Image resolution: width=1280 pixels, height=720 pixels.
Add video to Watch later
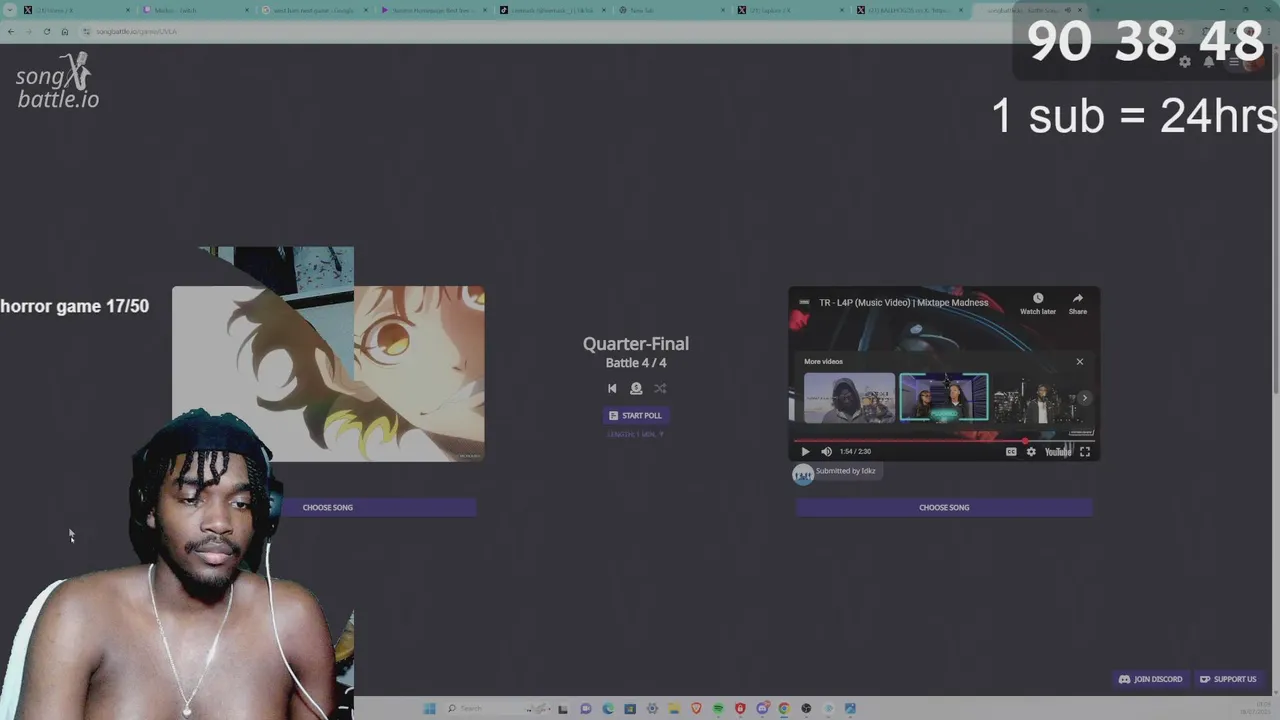pos(1038,304)
